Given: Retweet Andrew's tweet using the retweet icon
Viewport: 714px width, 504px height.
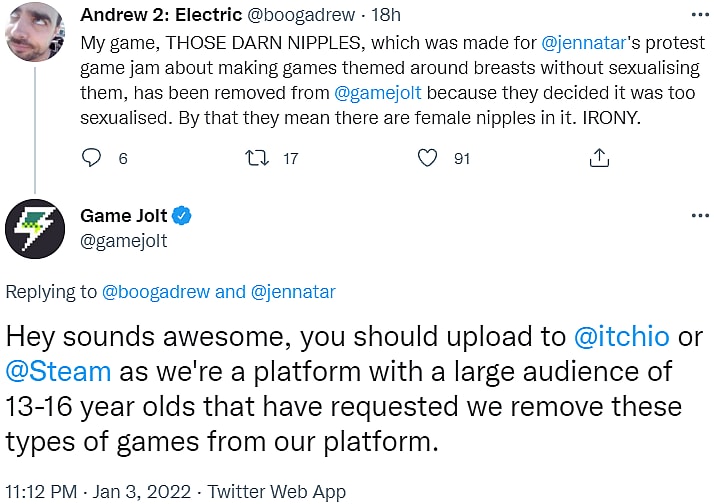Looking at the screenshot, I should click(257, 158).
